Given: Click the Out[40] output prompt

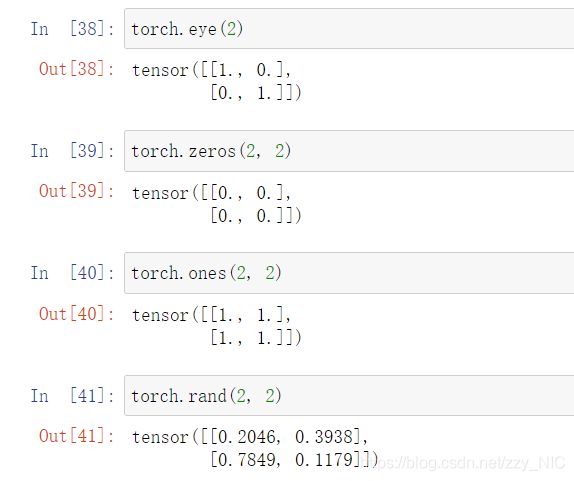Looking at the screenshot, I should pos(77,314).
